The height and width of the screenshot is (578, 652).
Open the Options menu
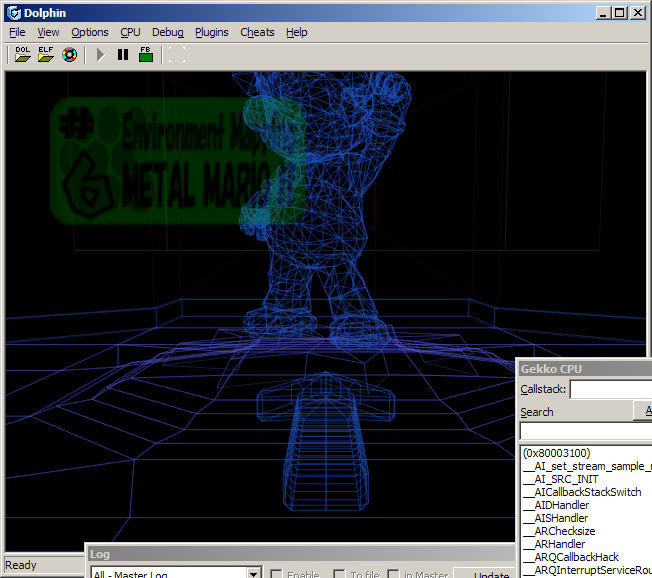(90, 32)
